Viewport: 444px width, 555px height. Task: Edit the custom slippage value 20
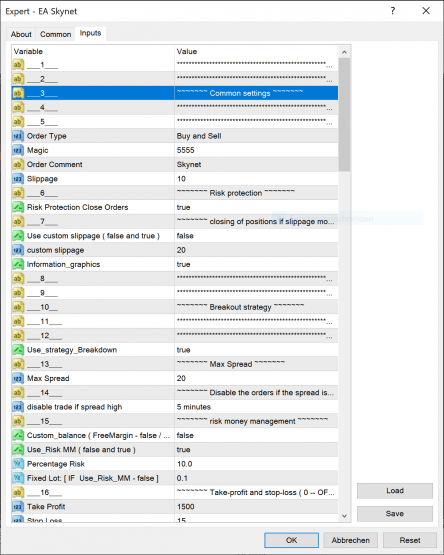coord(256,250)
